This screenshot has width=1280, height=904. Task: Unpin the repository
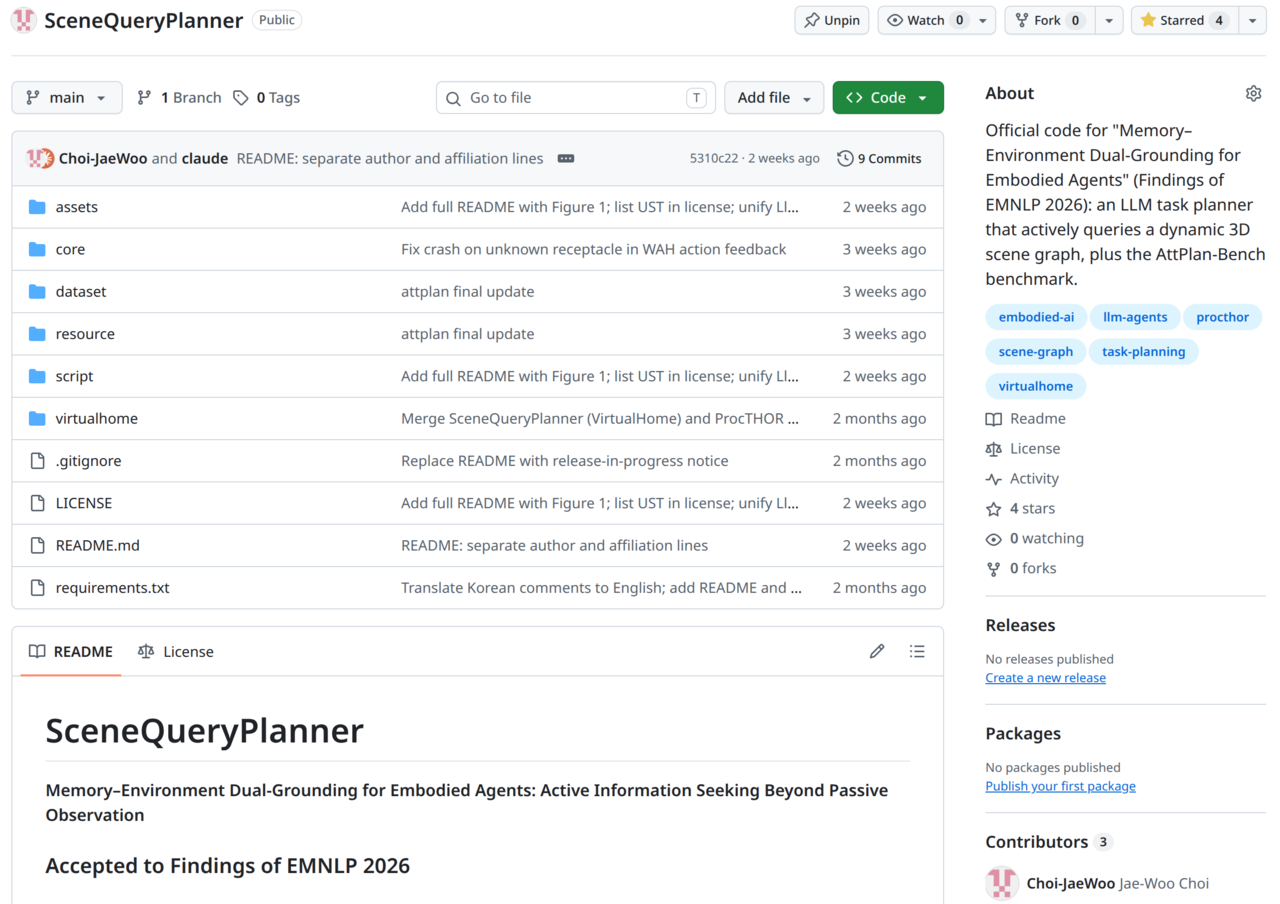pos(832,20)
